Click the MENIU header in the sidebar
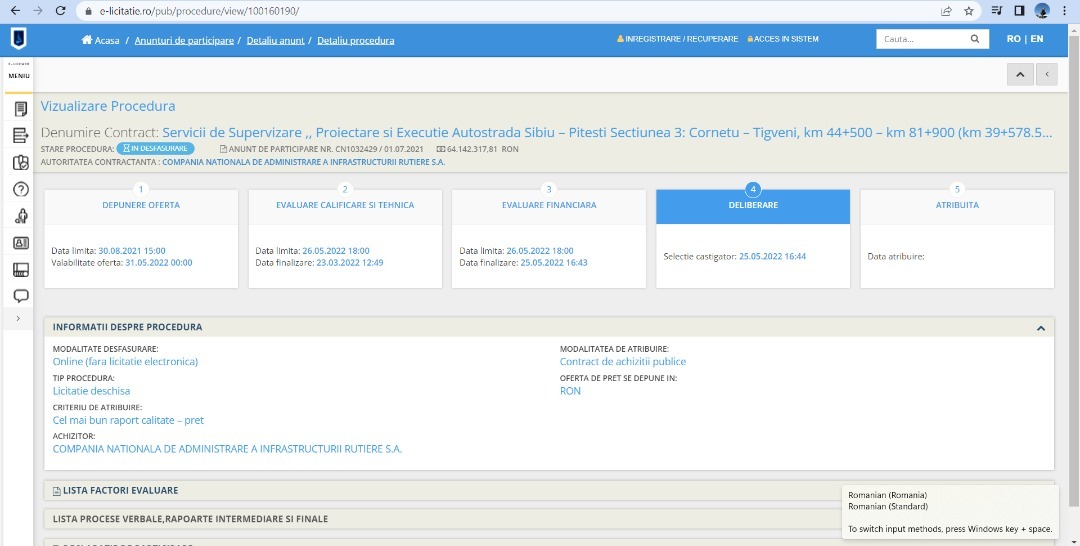The width and height of the screenshot is (1080, 546). click(x=19, y=76)
